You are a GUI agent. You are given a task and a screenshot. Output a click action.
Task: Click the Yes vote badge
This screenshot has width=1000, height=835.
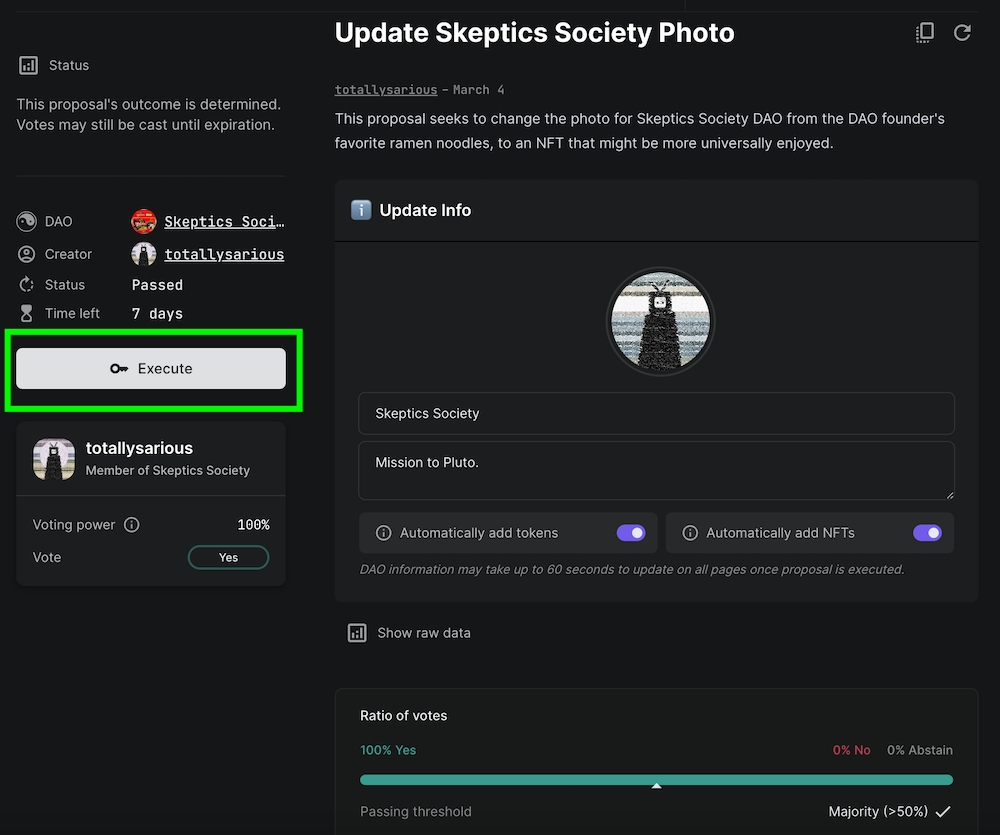(228, 557)
